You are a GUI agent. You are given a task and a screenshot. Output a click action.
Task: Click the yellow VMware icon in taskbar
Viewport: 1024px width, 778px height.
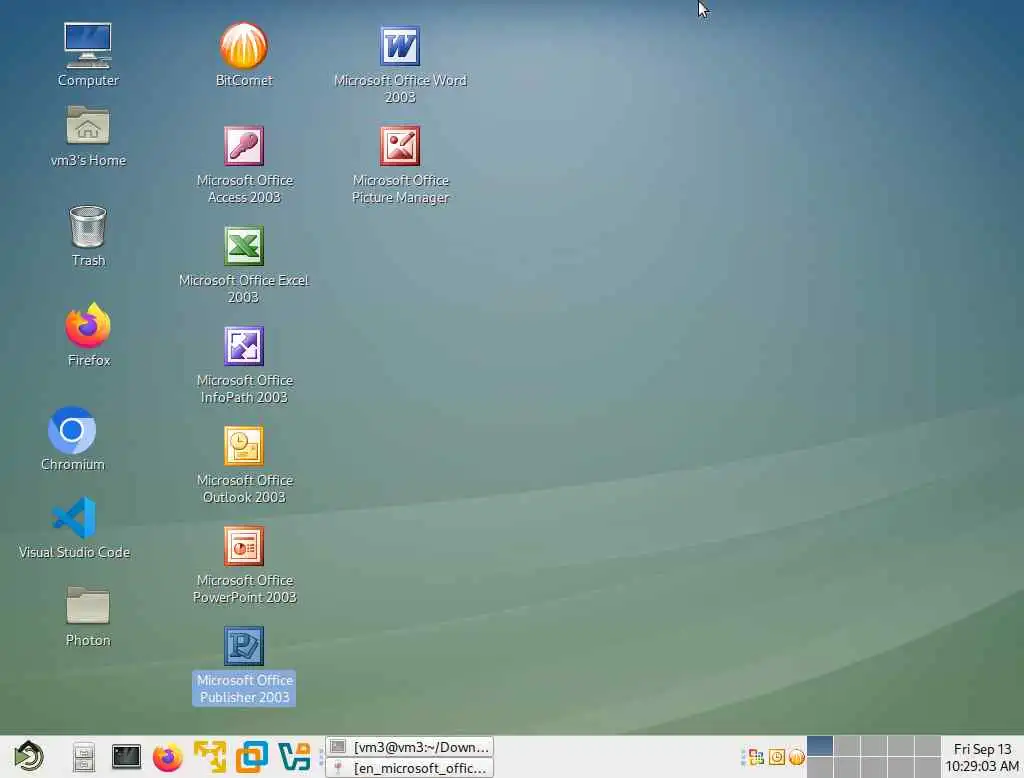(210, 757)
